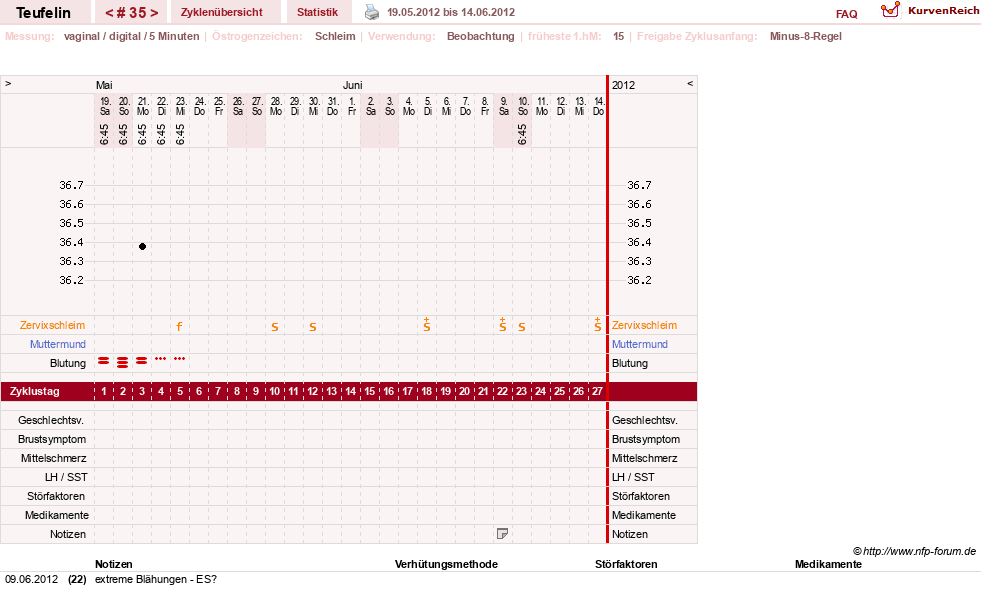Click the 'S' mucus symbol on May 28
Image resolution: width=981 pixels, height=603 pixels.
(x=275, y=327)
